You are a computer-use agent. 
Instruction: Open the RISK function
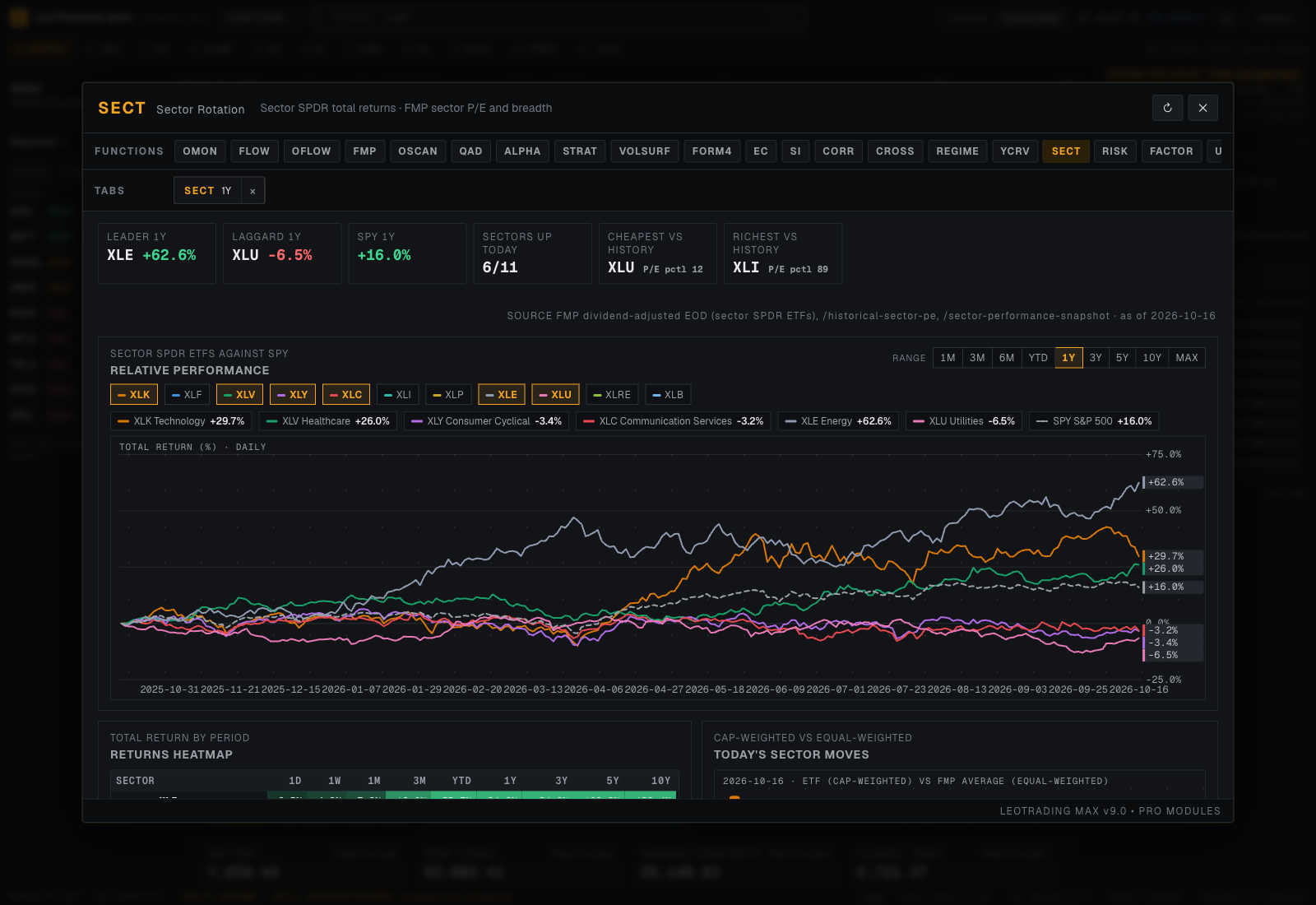pos(1114,151)
